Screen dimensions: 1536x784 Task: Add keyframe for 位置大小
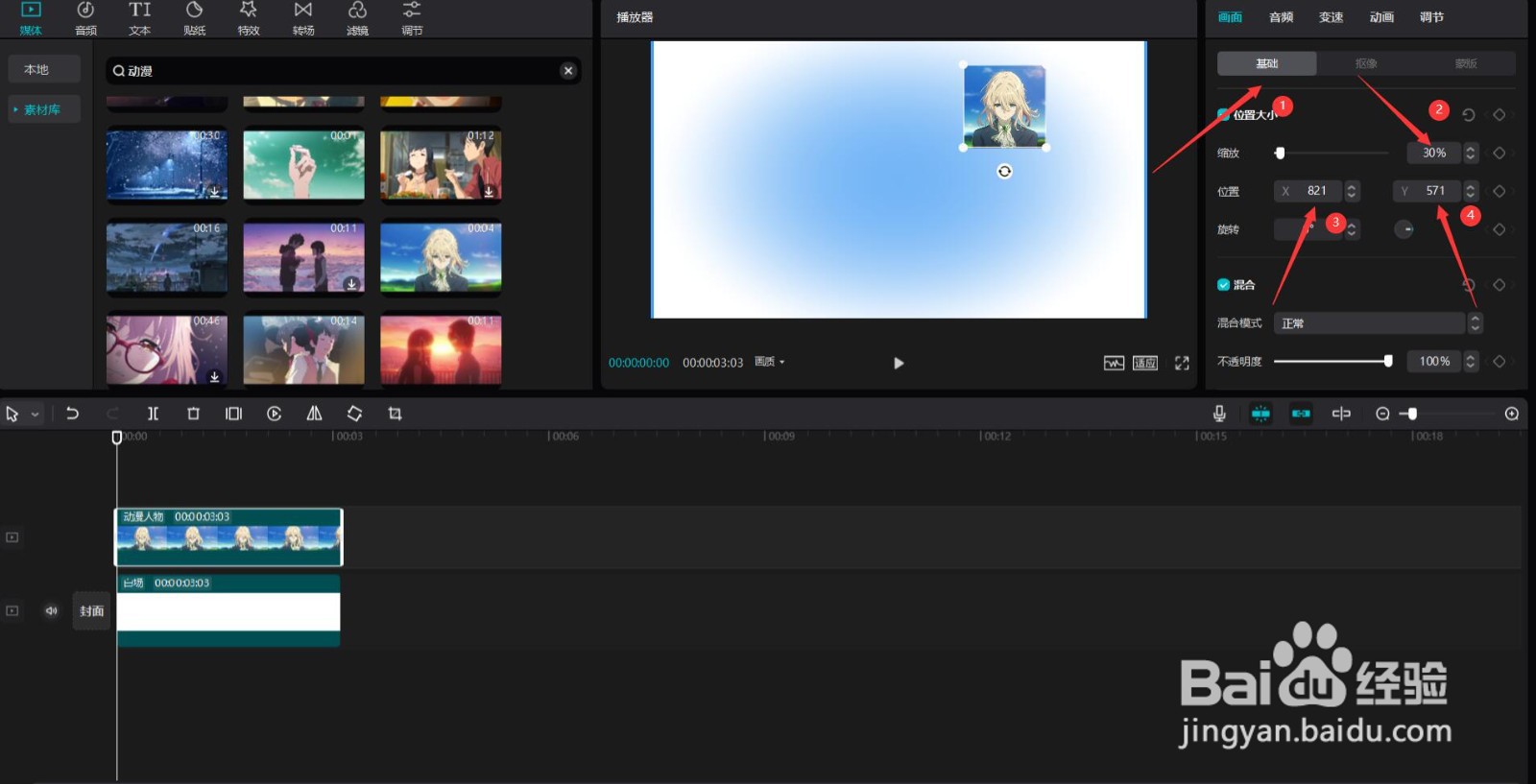point(1500,114)
